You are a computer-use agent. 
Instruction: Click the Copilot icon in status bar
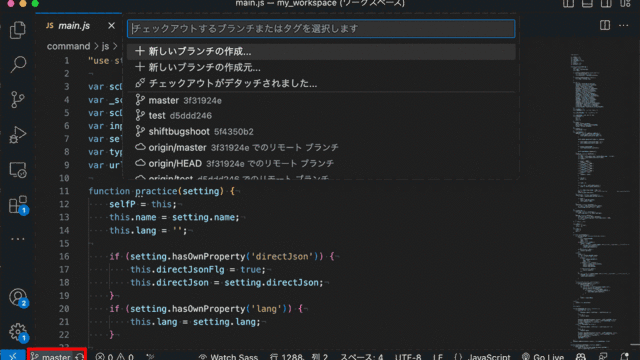580,357
